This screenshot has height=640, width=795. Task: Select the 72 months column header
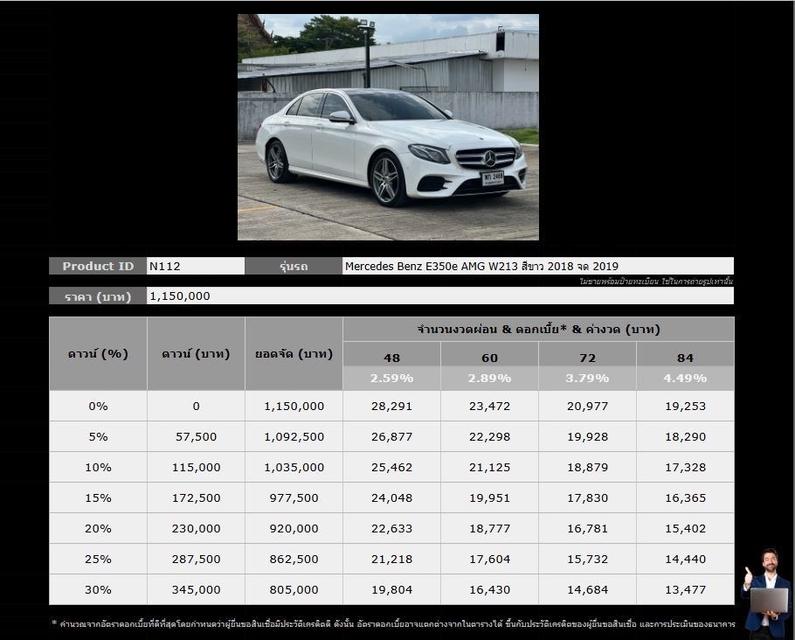587,357
